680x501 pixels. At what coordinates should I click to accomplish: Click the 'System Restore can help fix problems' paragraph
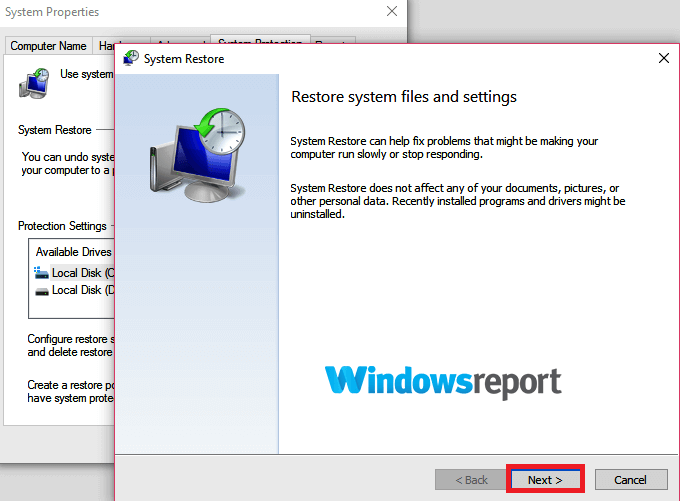(444, 147)
